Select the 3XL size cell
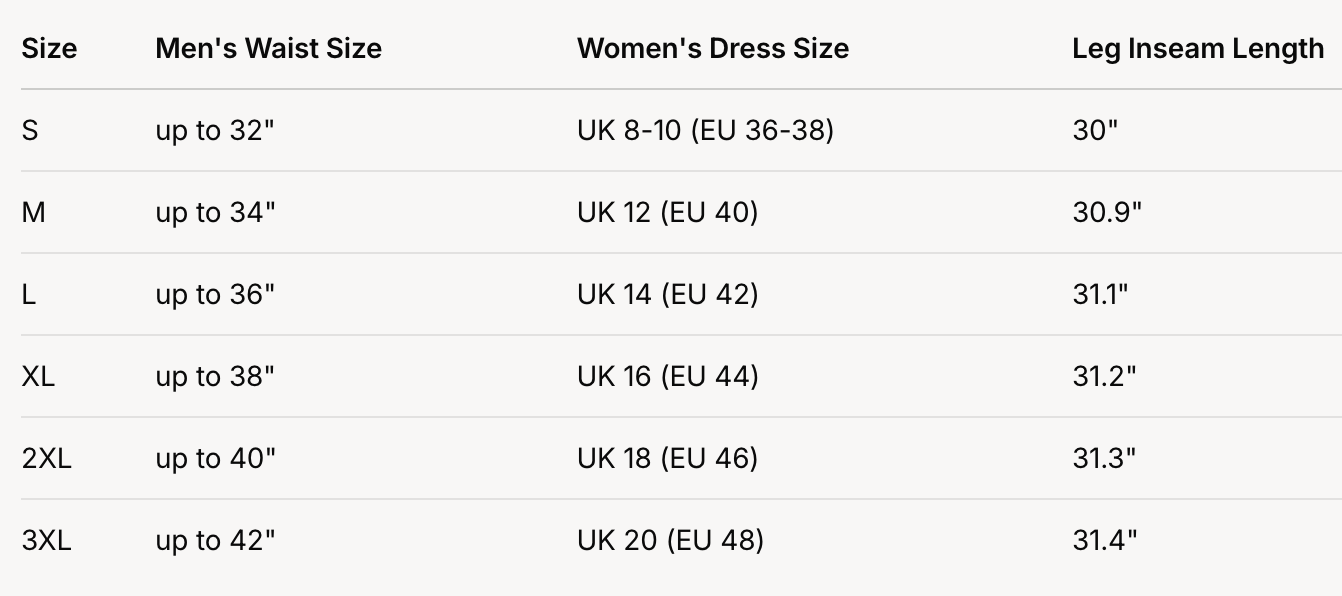Screen dimensions: 1342x596 click(46, 540)
